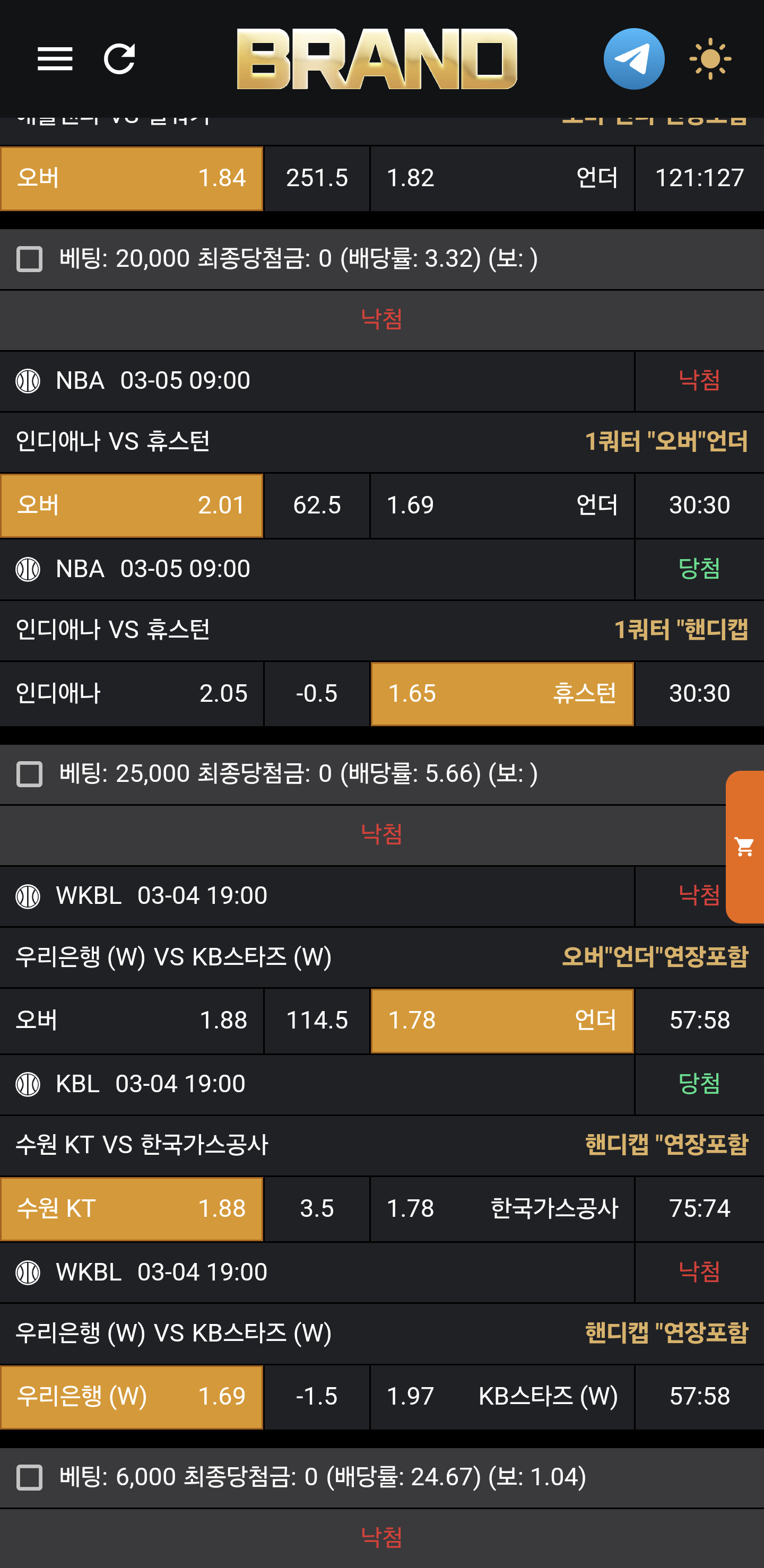
Task: Open the orange betting cart
Action: click(744, 846)
